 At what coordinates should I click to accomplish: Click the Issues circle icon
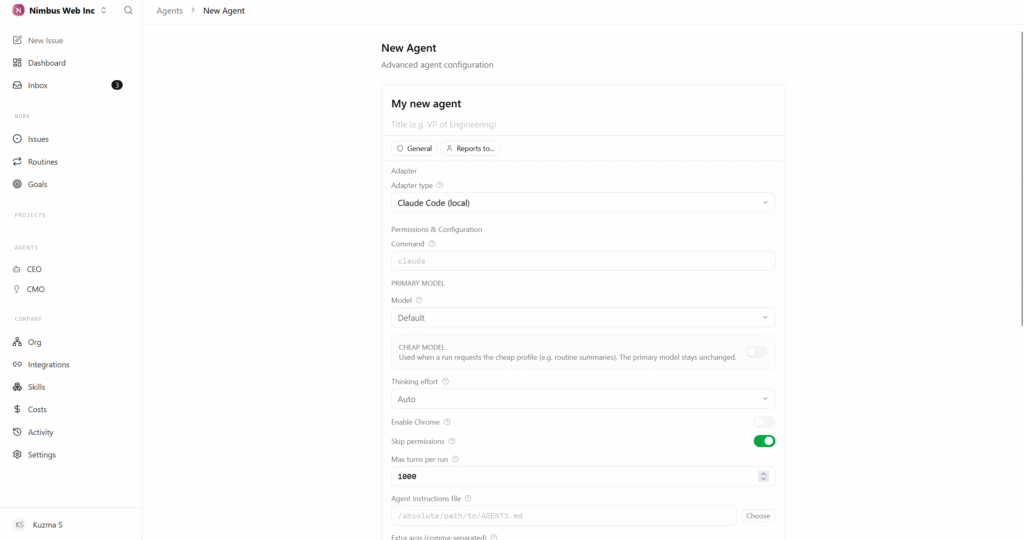pos(17,139)
